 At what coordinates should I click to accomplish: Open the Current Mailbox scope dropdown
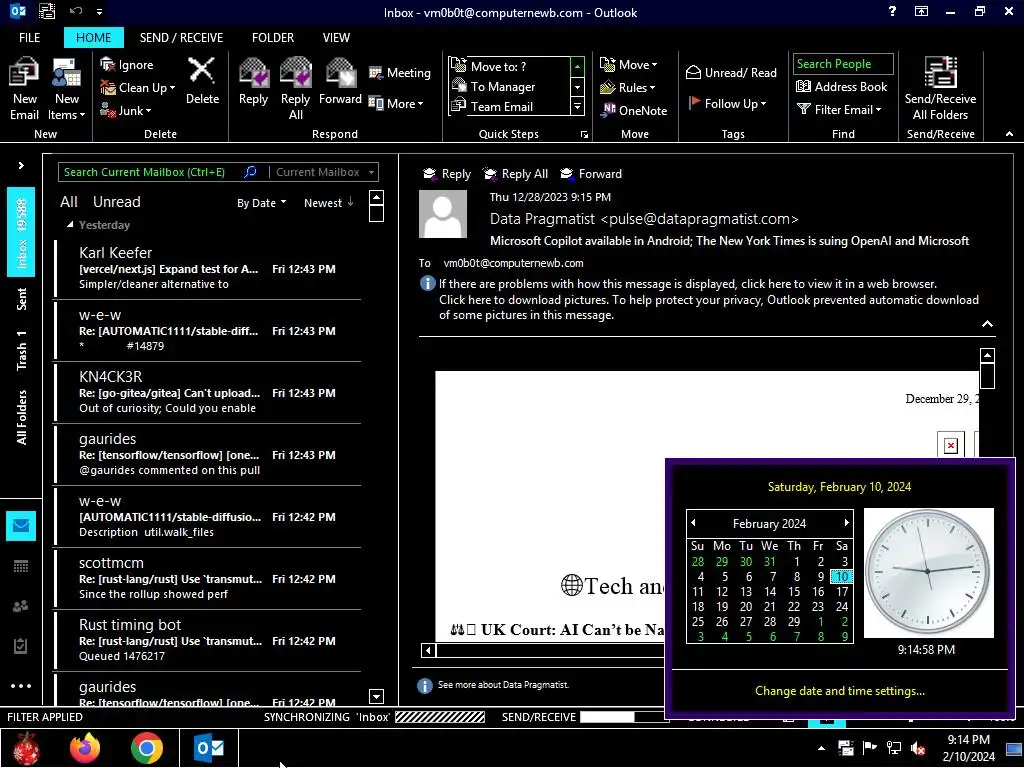point(325,172)
